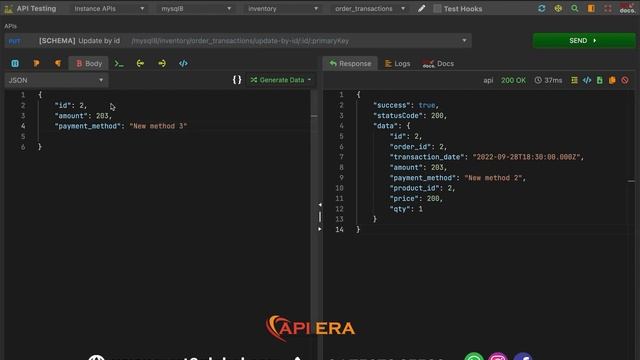Click the API Testing app icon

pyautogui.click(x=8, y=9)
